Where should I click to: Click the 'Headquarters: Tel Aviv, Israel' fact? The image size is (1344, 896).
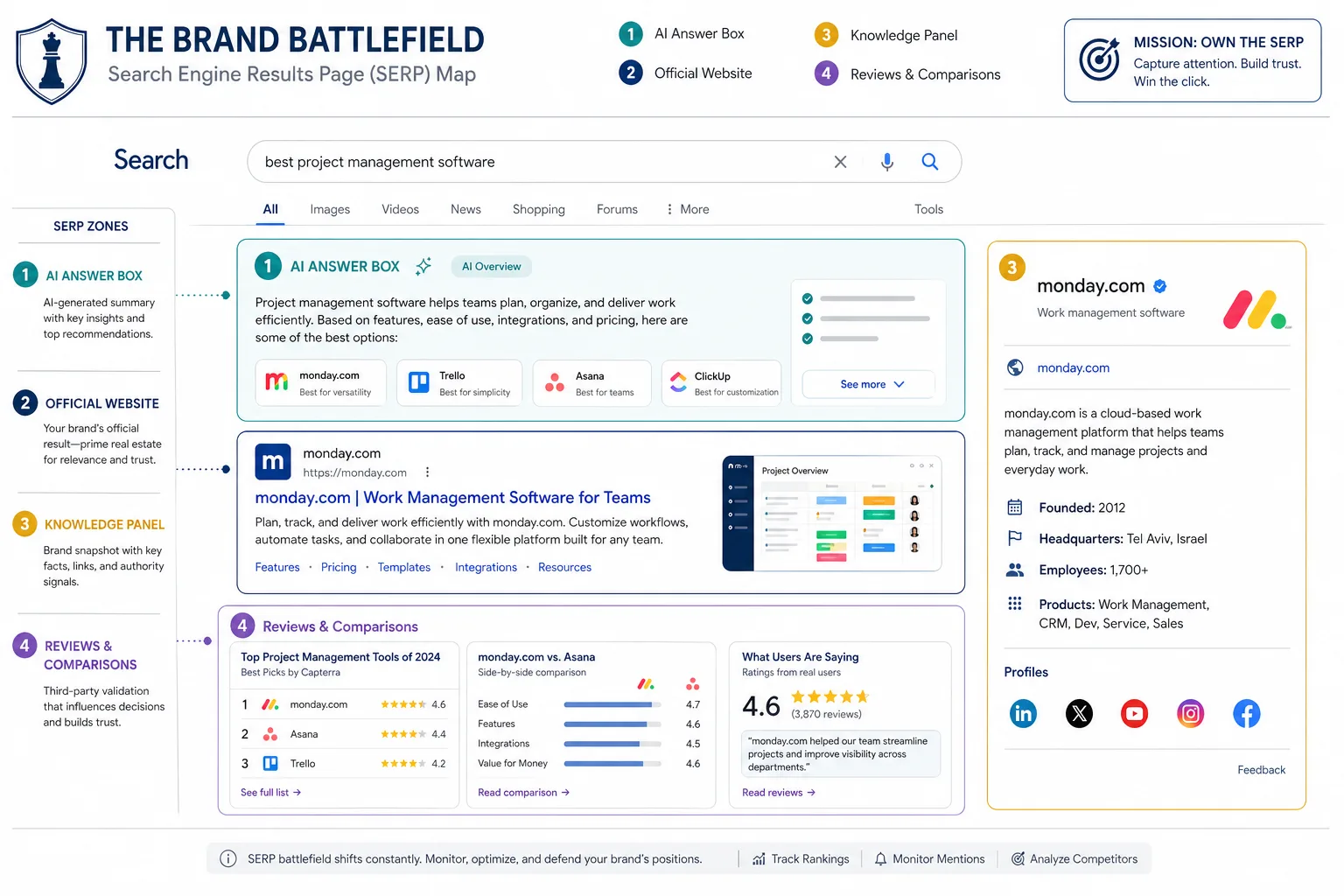[x=1123, y=539]
